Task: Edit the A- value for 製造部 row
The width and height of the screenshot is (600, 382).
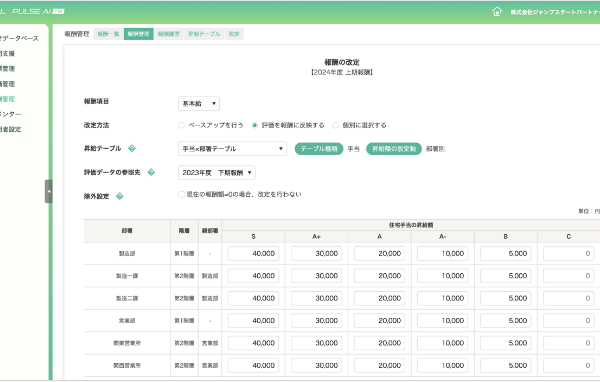Action: tap(442, 253)
